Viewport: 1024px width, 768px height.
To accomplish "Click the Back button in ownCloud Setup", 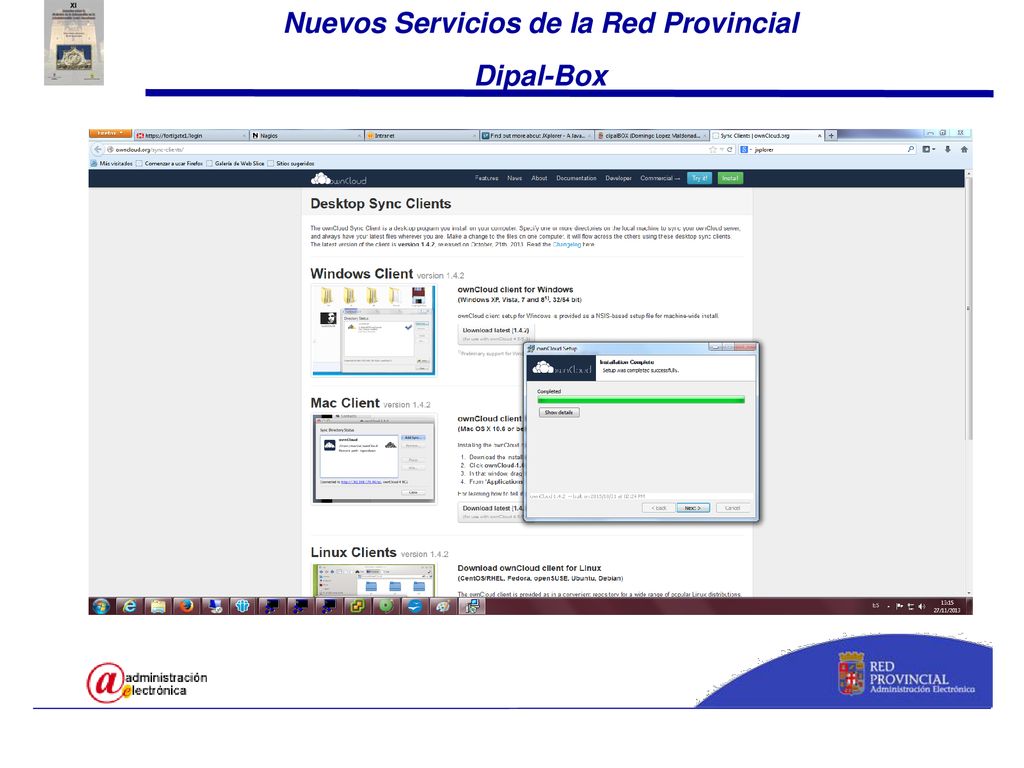I will click(658, 507).
